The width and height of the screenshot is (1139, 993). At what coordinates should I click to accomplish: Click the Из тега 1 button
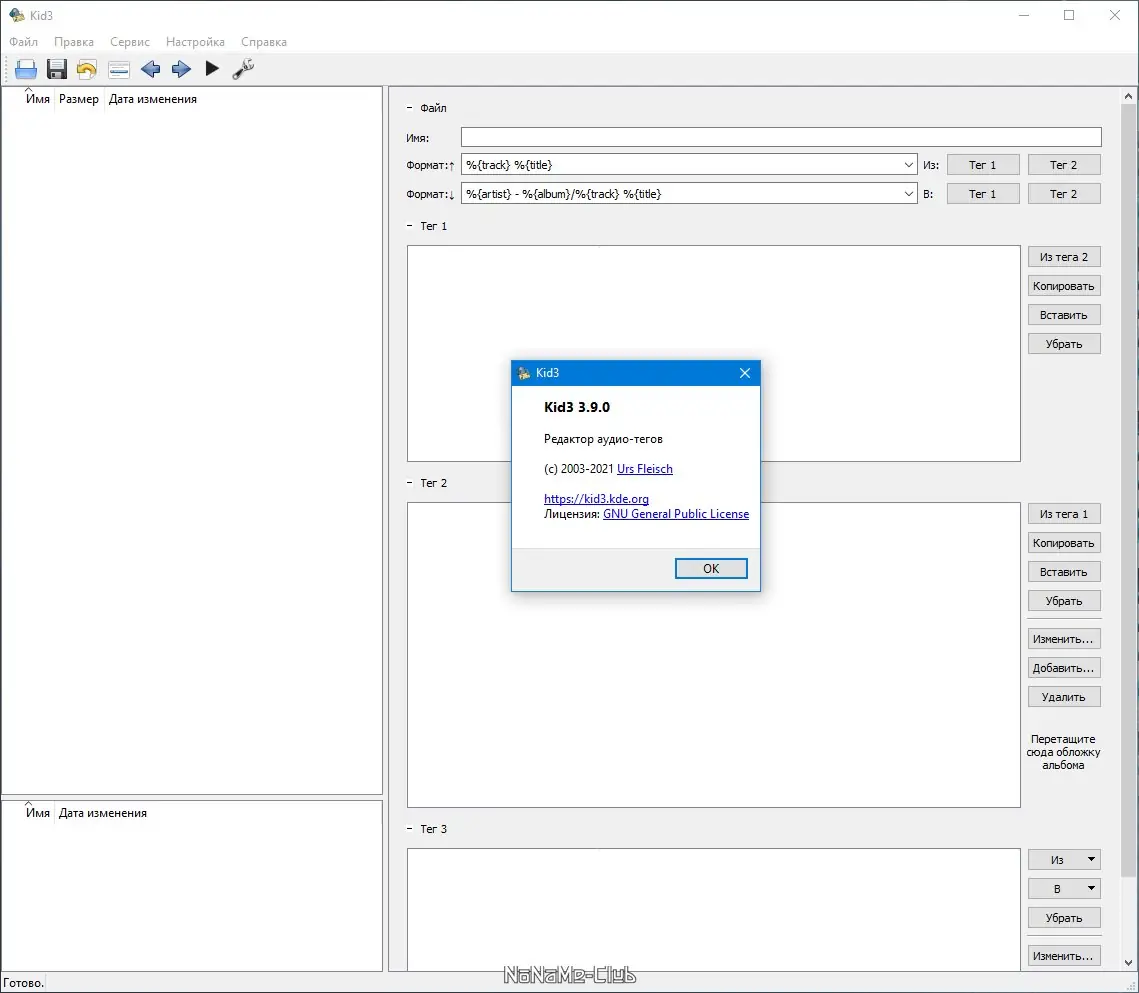(x=1064, y=514)
